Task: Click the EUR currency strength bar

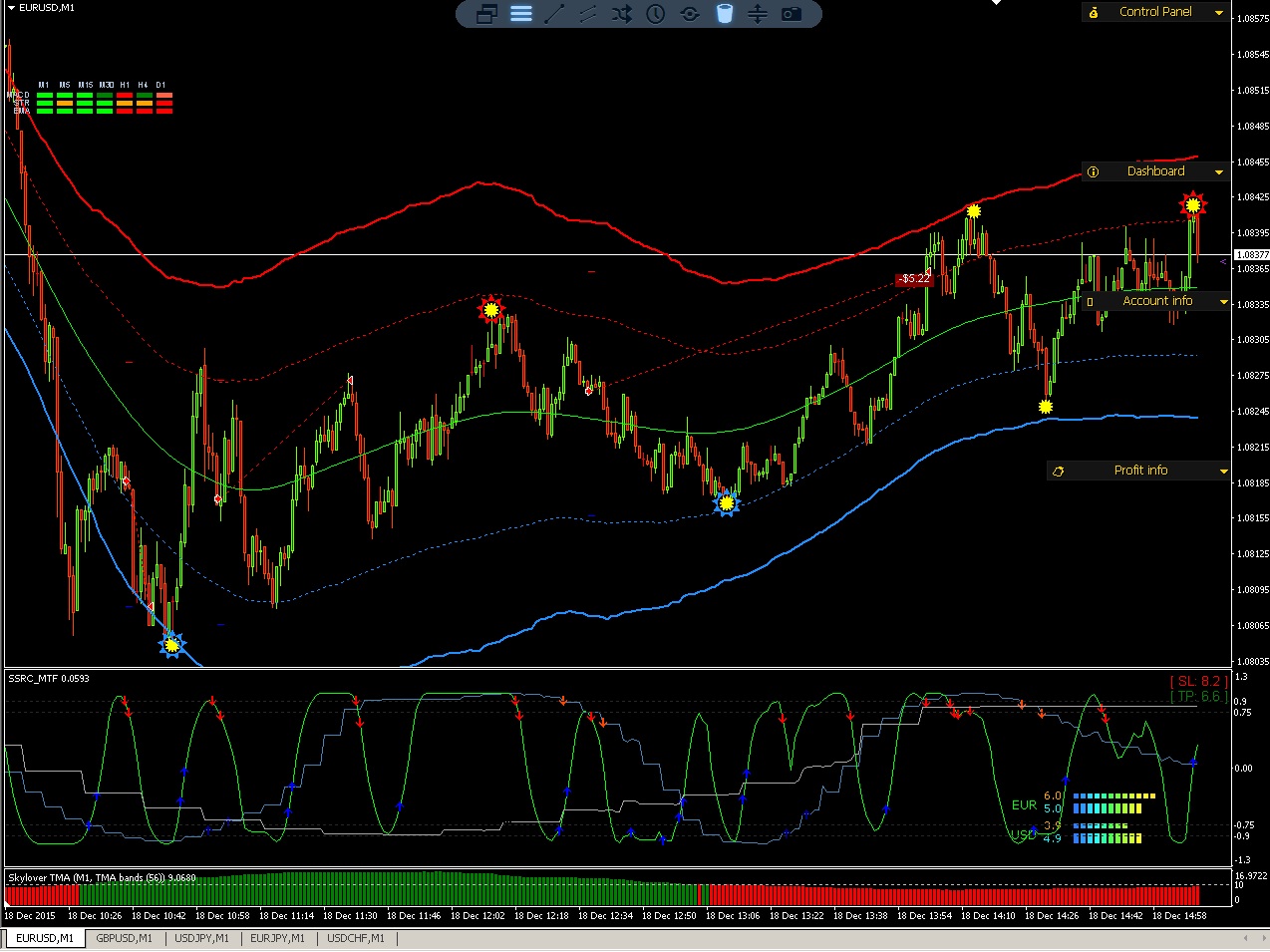Action: click(1113, 802)
